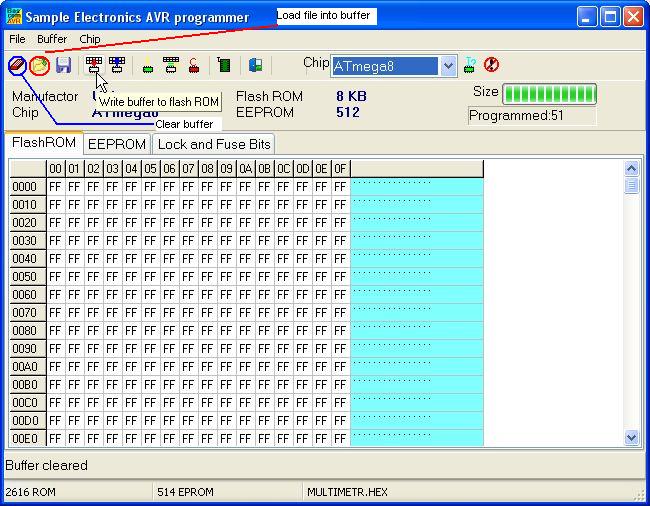This screenshot has width=650, height=506.
Task: Click the blue-arrow buffer write icon
Action: point(117,65)
